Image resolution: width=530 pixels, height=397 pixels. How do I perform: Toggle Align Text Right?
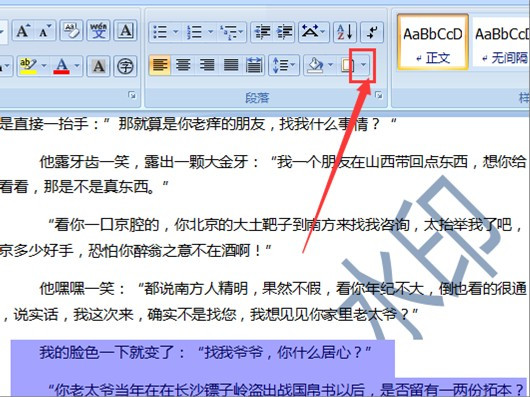click(x=207, y=66)
